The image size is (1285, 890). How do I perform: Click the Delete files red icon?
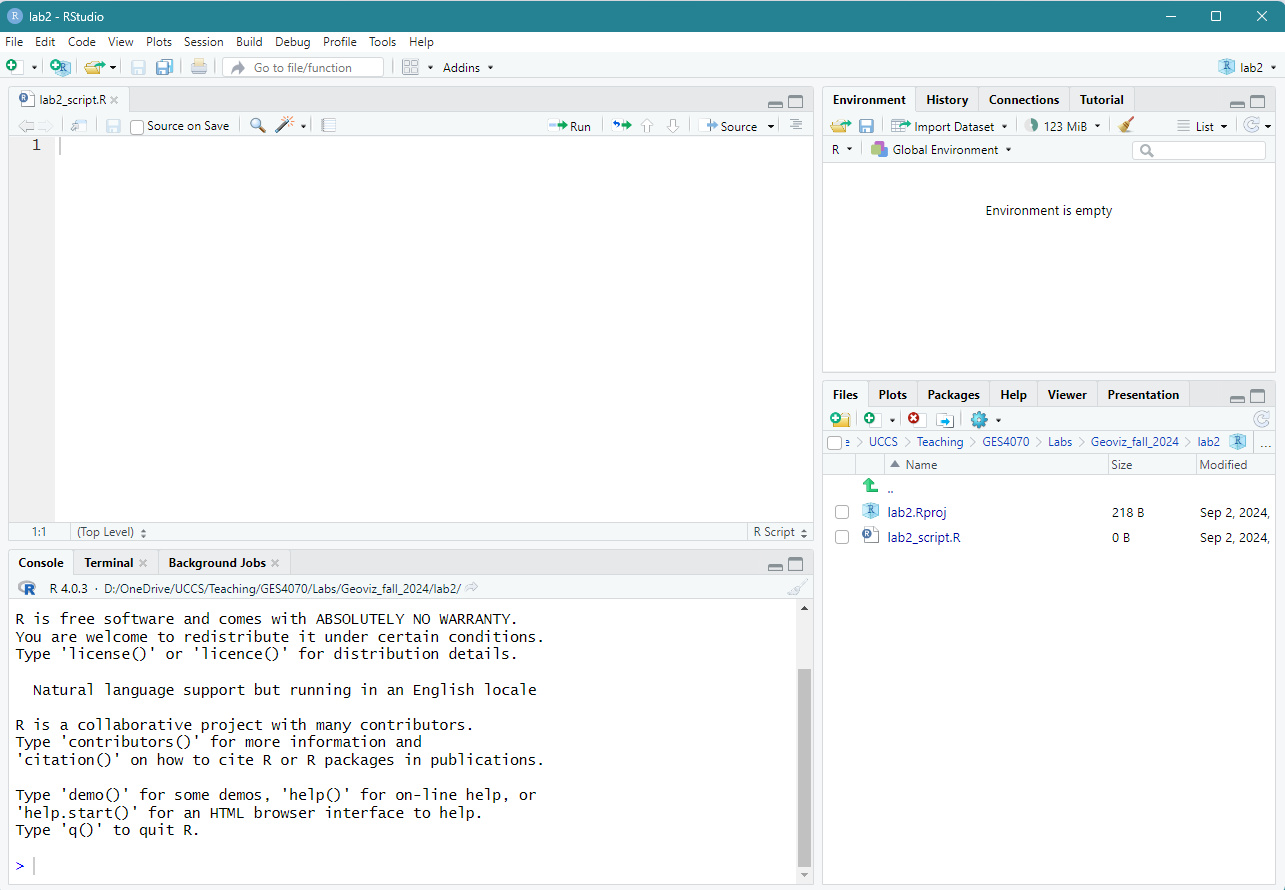tap(913, 419)
